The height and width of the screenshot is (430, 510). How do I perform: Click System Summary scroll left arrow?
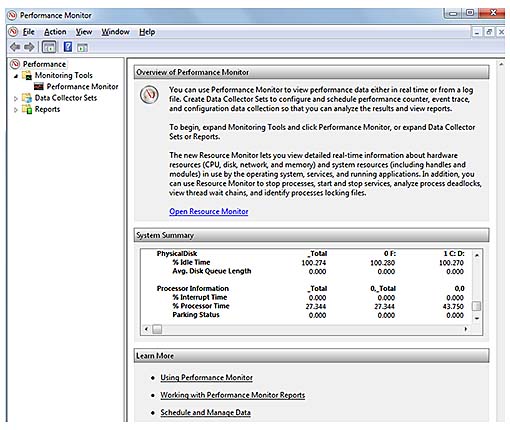(x=146, y=329)
